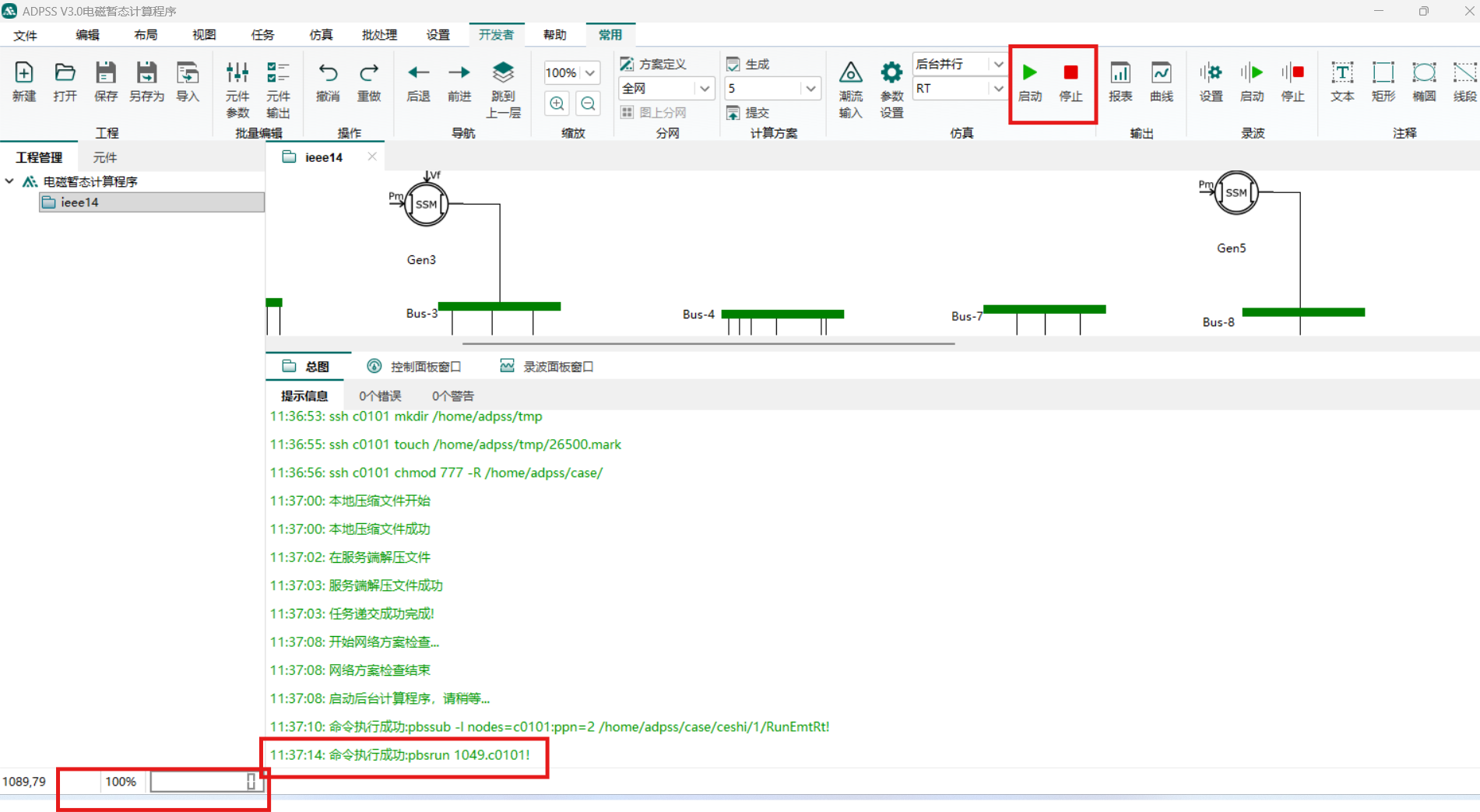The width and height of the screenshot is (1480, 812).
Task: Click the 跳到上一层 layers icon
Action: pyautogui.click(x=503, y=89)
